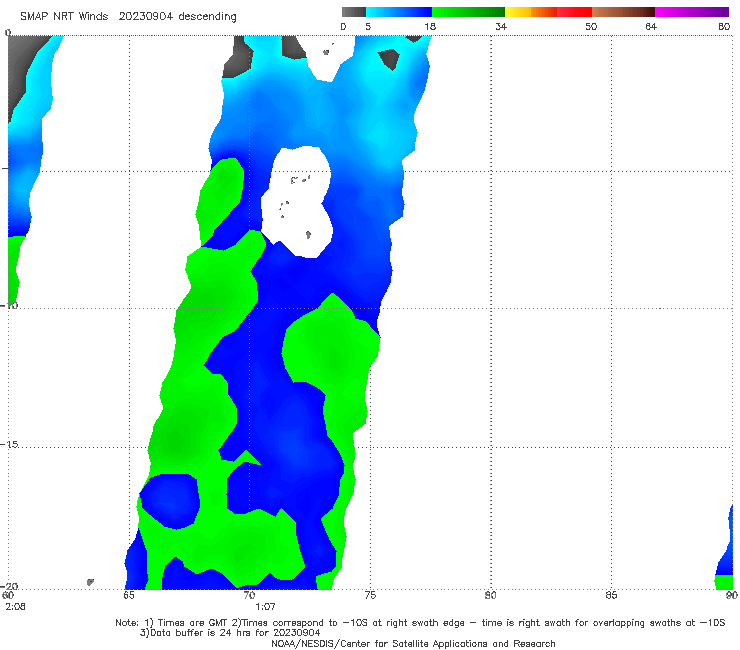The width and height of the screenshot is (740, 650).
Task: Click the swath time '2:08'
Action: tap(16, 607)
